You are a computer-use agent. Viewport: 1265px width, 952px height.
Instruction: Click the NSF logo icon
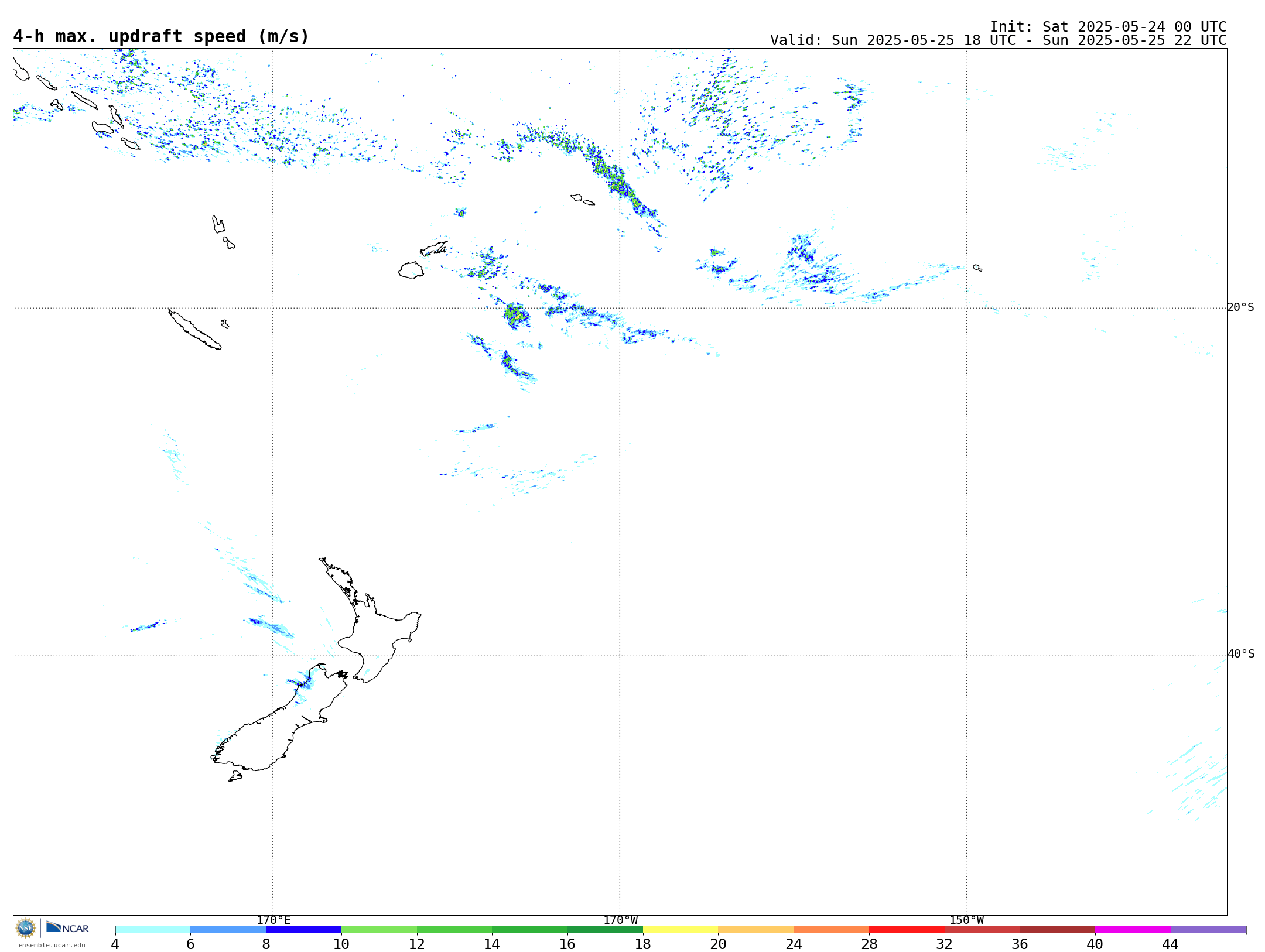[26, 928]
